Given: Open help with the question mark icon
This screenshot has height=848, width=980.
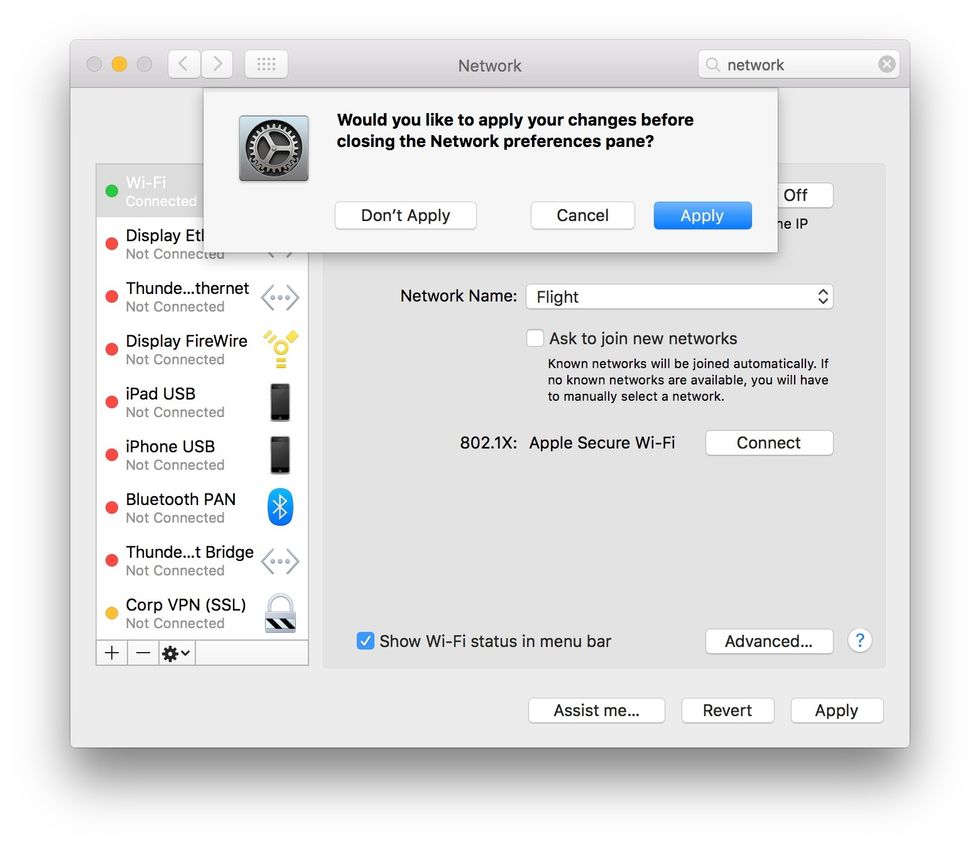Looking at the screenshot, I should (x=860, y=641).
